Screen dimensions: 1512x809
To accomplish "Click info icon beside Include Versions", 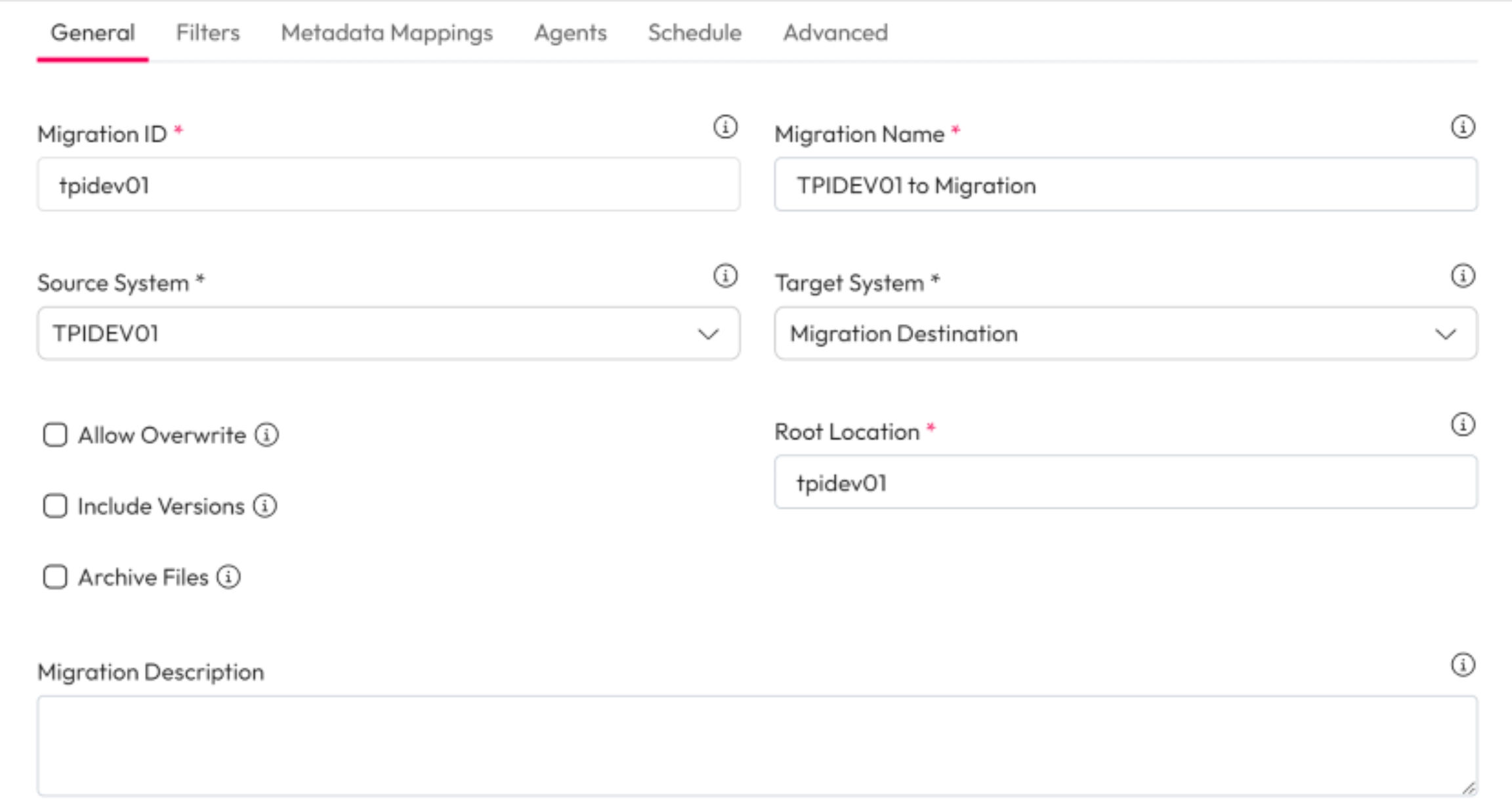I will click(265, 506).
